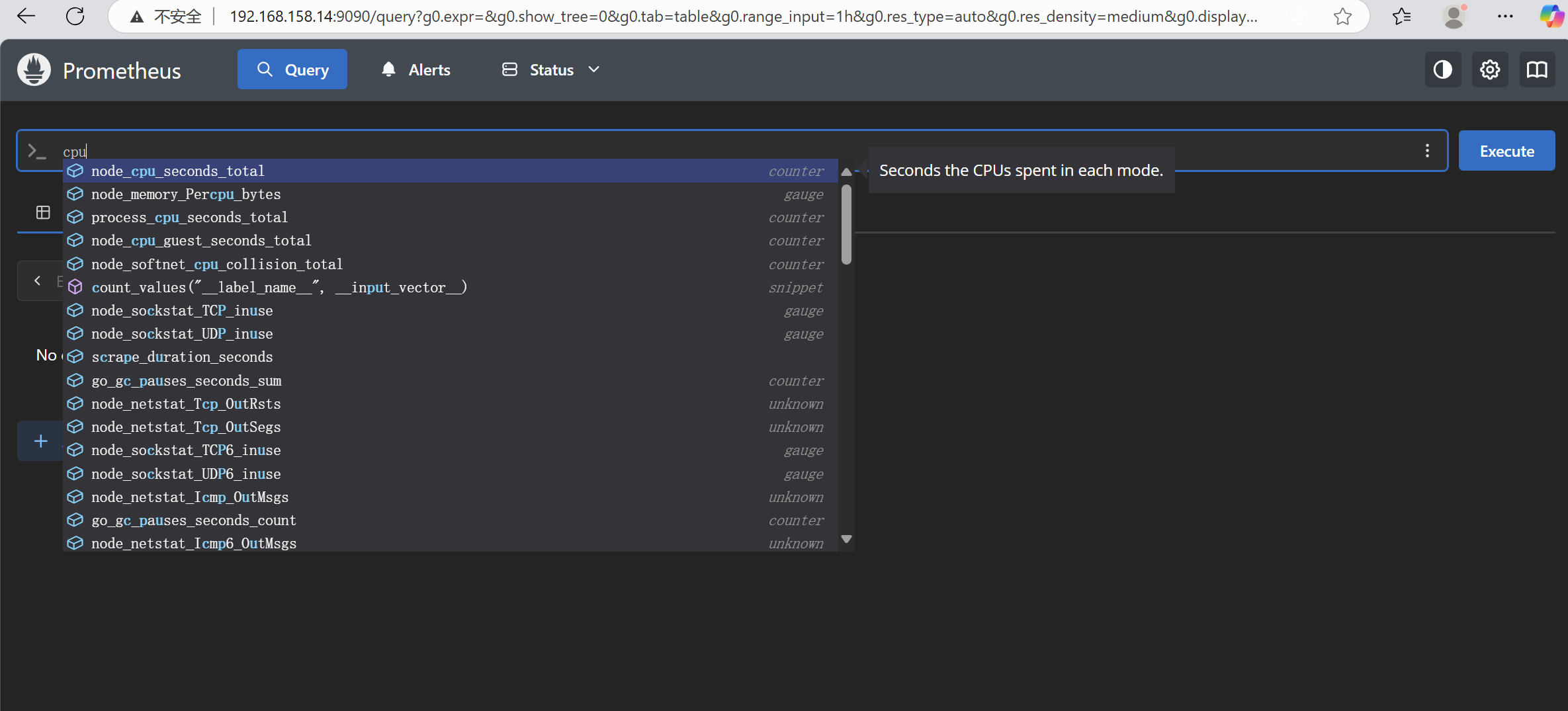This screenshot has height=711, width=1568.
Task: Click the cube icon beside go_gc_pauses_seconds_sum
Action: point(75,380)
